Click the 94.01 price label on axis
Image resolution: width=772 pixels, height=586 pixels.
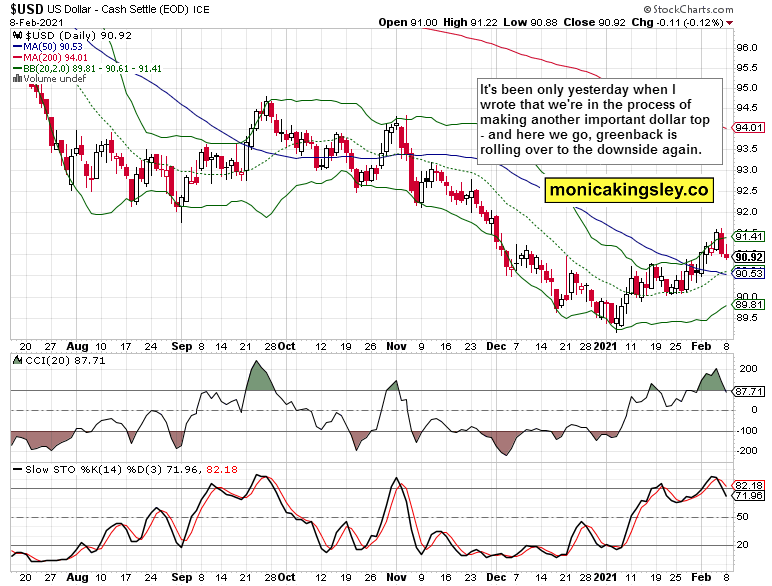pos(748,128)
